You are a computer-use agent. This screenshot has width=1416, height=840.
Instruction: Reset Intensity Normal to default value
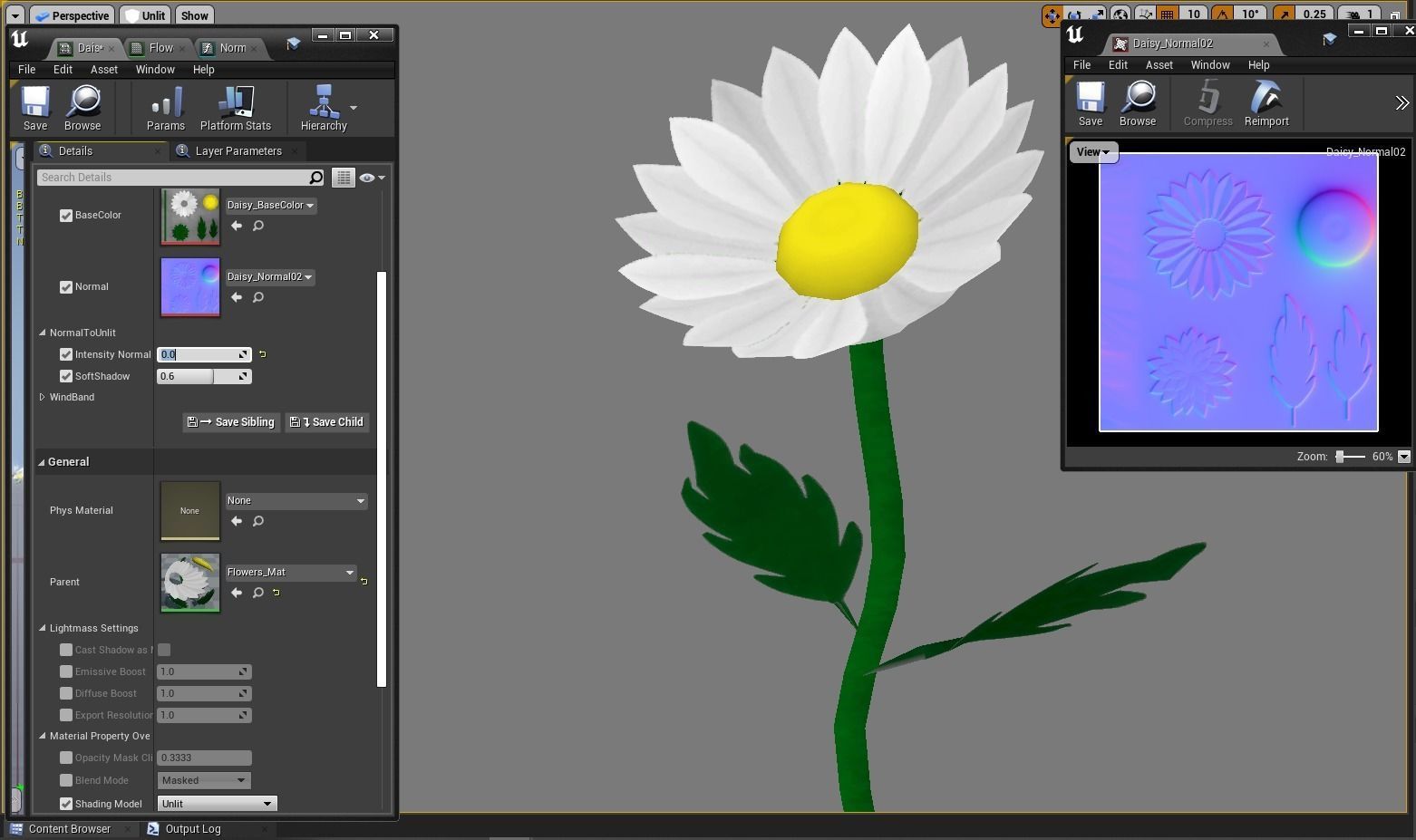262,354
